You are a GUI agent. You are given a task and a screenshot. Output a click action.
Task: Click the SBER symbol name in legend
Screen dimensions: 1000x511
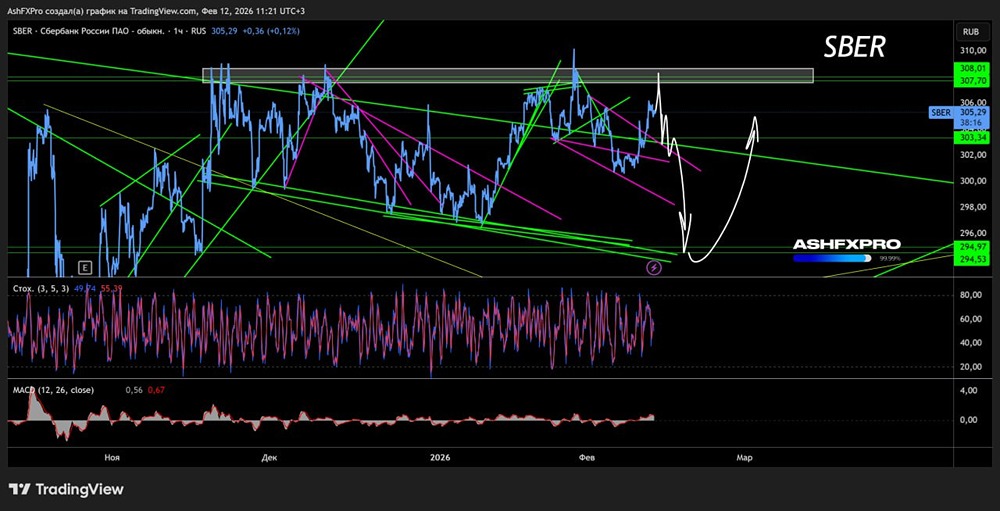click(x=22, y=31)
